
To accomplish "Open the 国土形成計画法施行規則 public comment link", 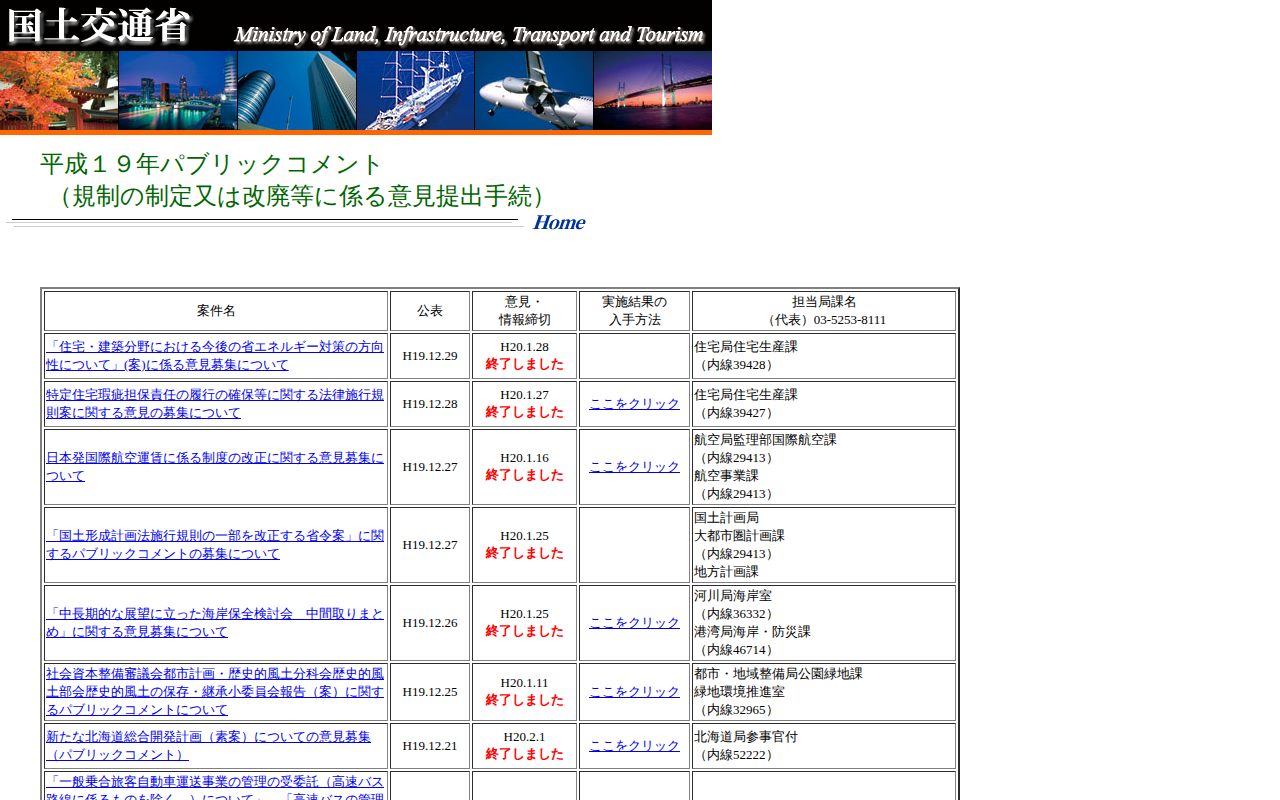I will [x=213, y=545].
